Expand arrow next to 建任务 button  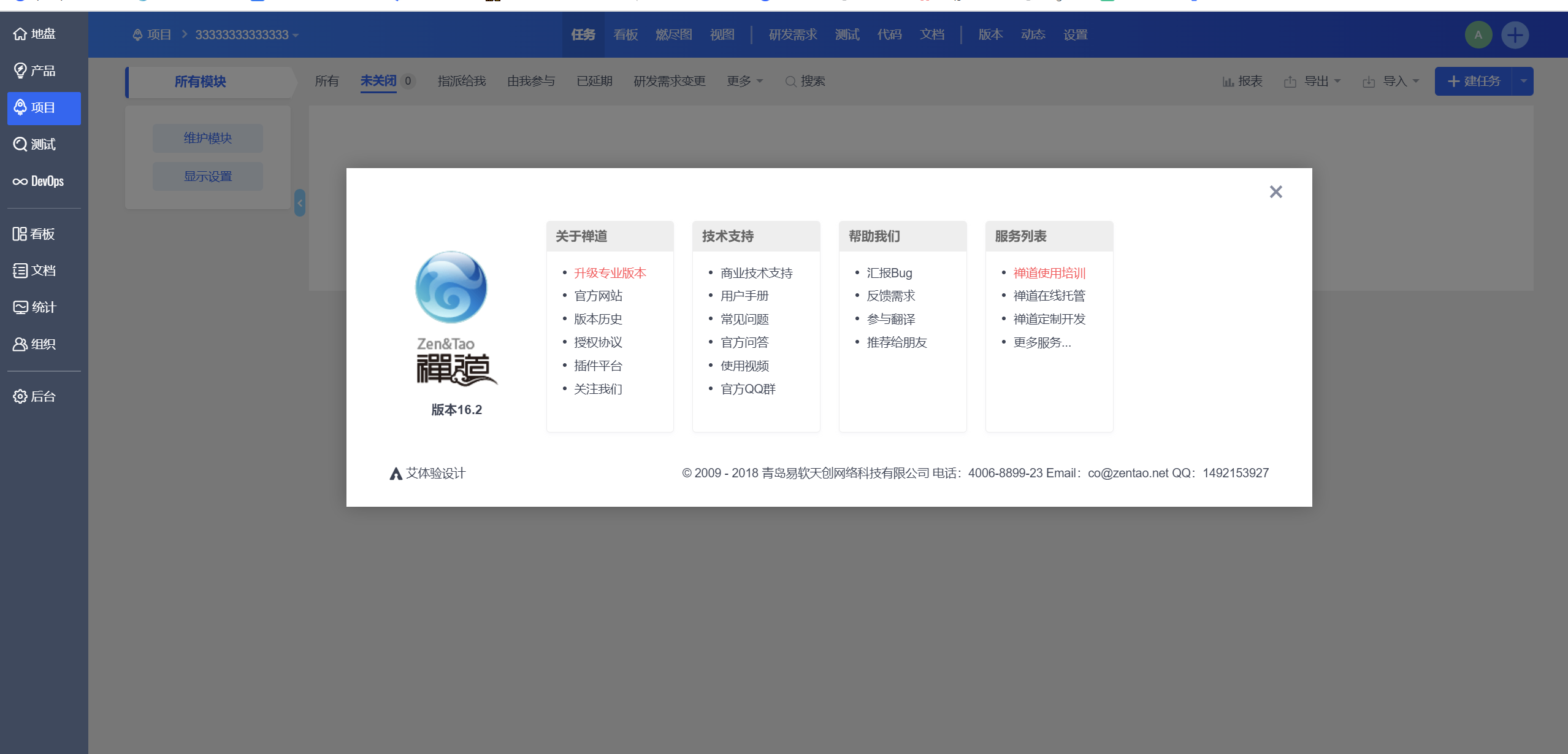(x=1523, y=81)
